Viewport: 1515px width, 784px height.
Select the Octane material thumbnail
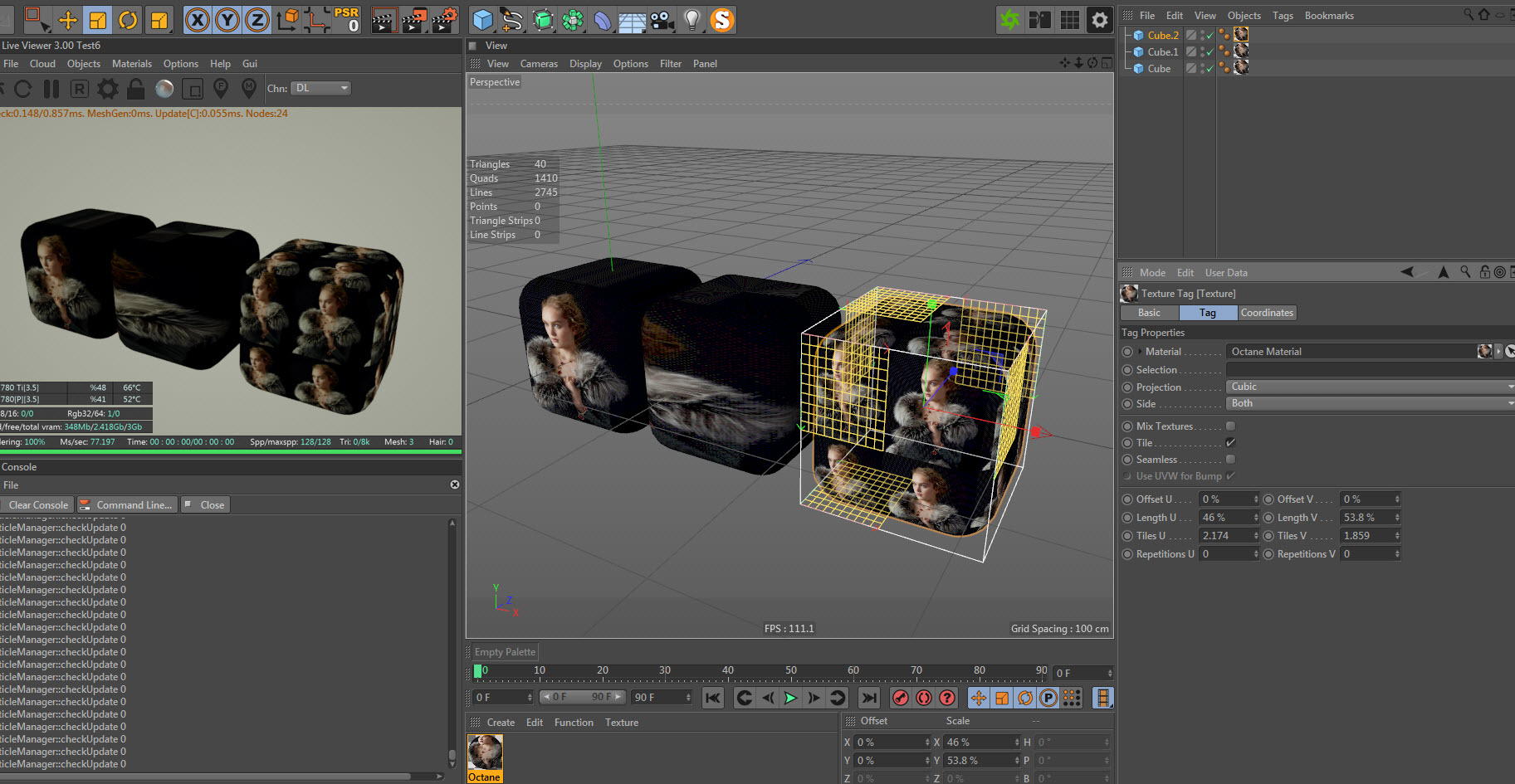point(485,753)
